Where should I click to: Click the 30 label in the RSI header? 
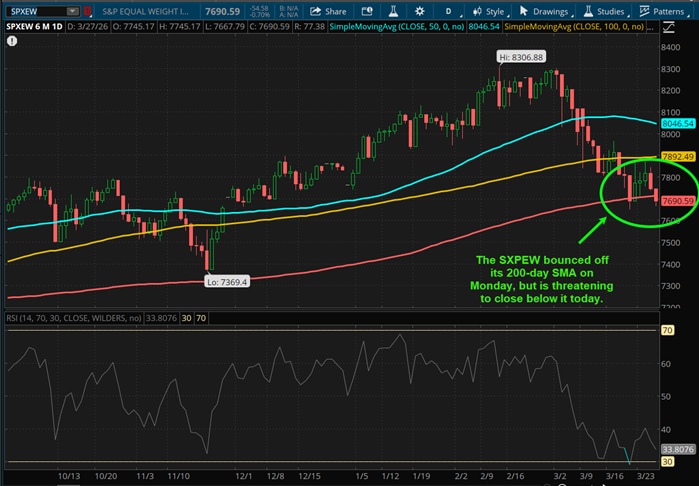[186, 318]
